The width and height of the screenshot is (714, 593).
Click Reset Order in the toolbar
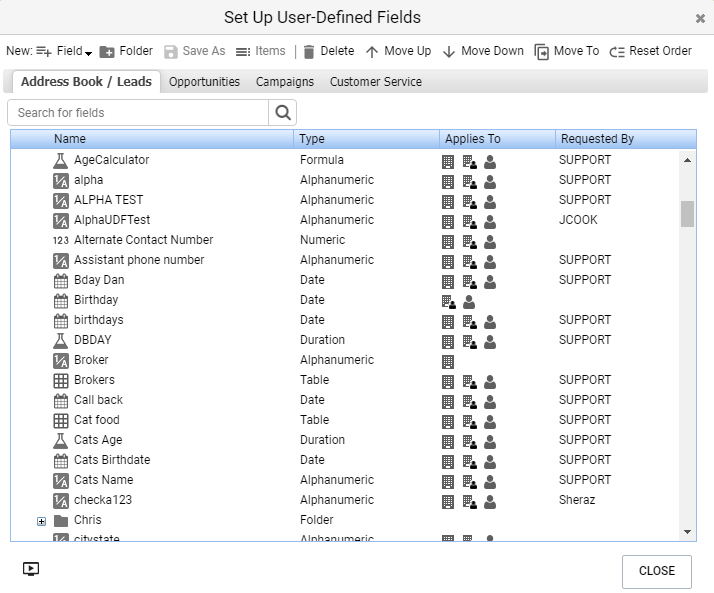coord(651,51)
